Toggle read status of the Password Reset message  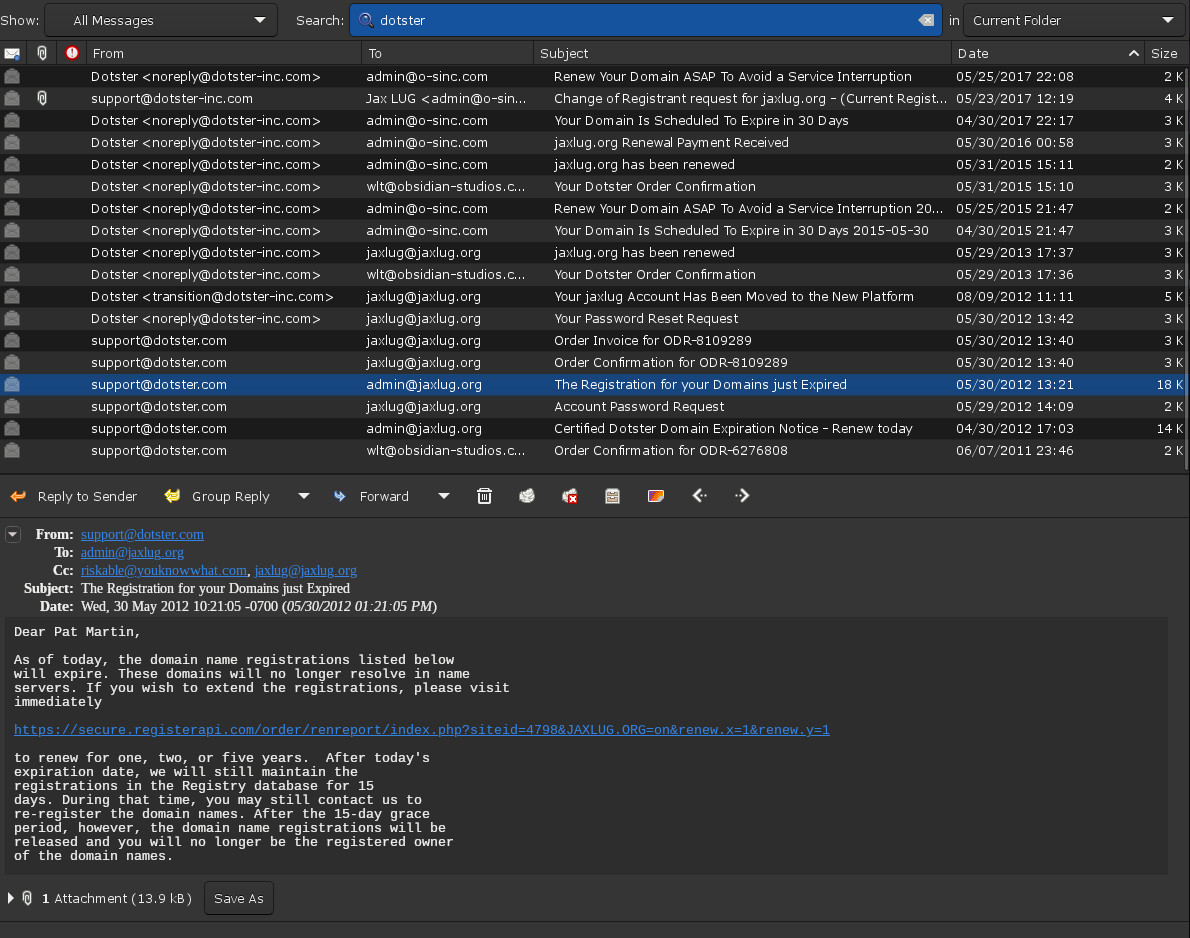(11, 318)
